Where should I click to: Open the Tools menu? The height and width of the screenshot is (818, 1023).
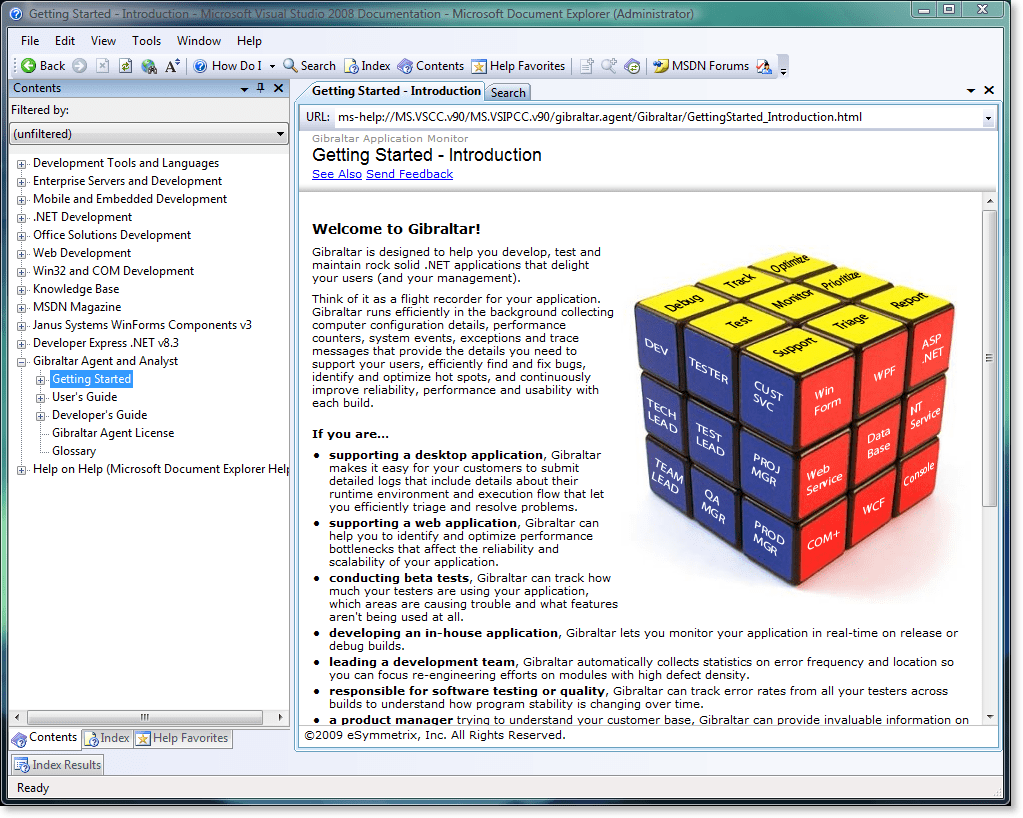146,40
